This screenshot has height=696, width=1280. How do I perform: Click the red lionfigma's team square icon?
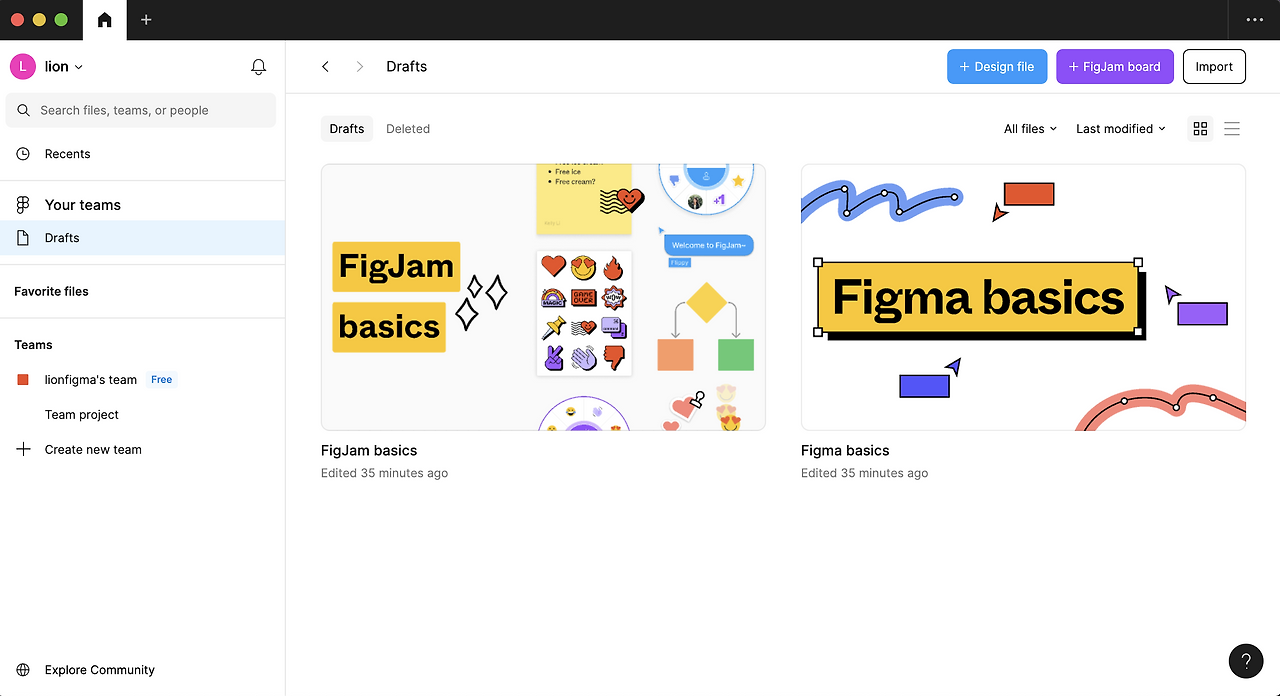click(x=23, y=380)
